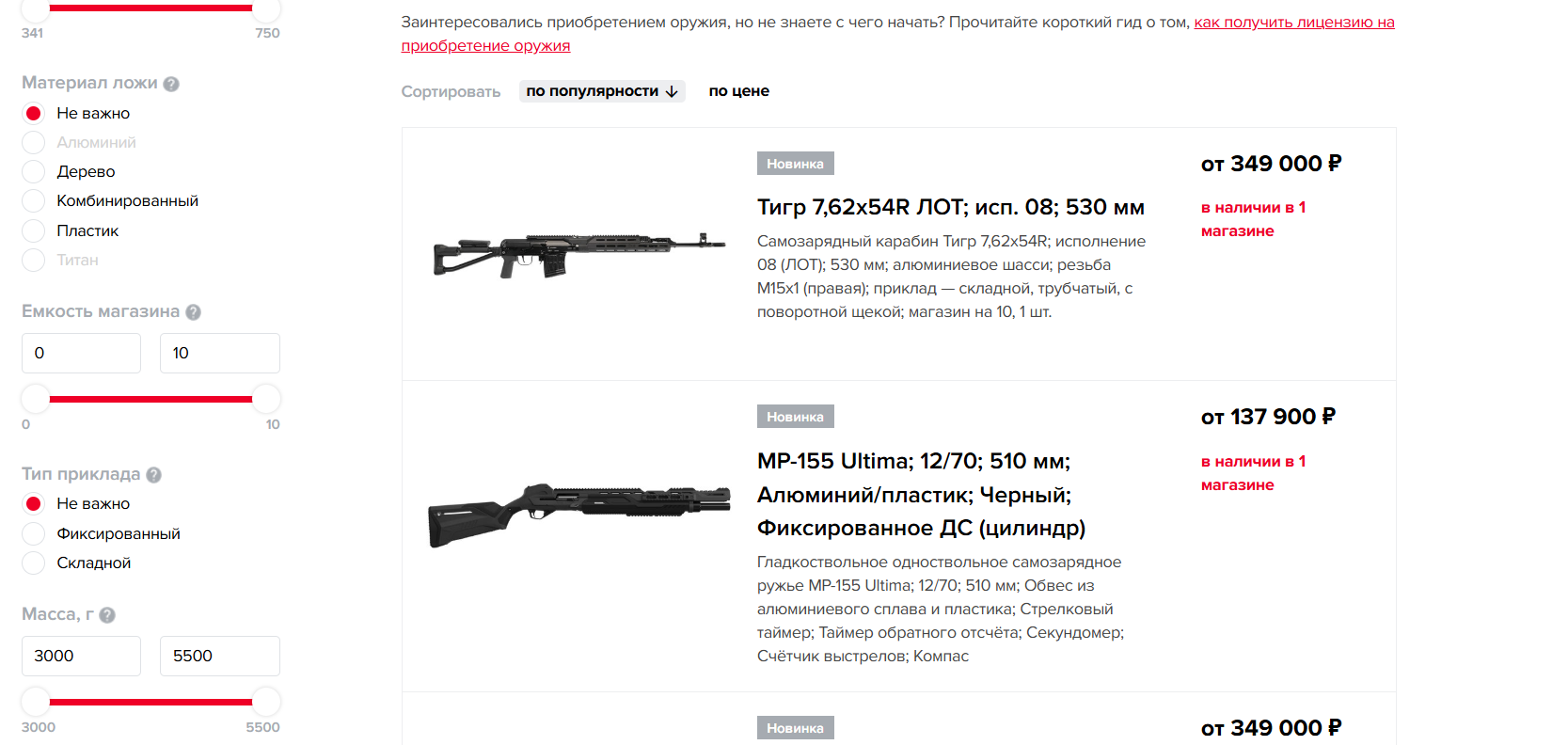Click help icon beside Емкость магазина
The width and height of the screenshot is (1568, 745).
coord(193,312)
